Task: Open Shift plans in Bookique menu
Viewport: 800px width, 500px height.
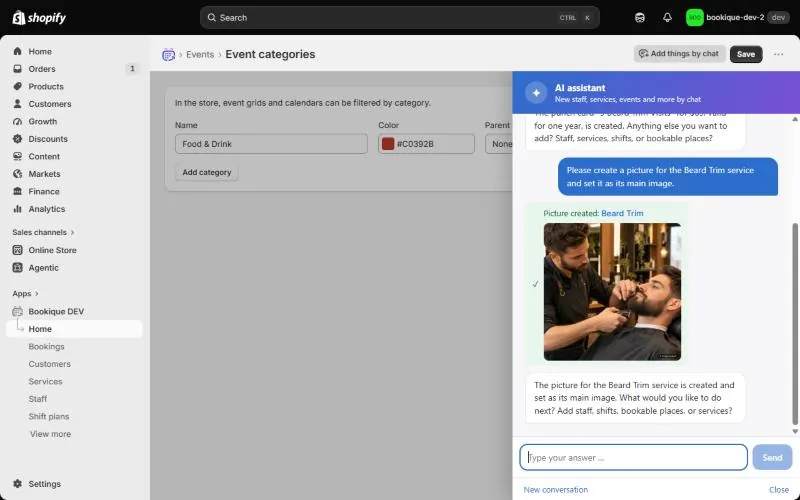Action: [49, 416]
